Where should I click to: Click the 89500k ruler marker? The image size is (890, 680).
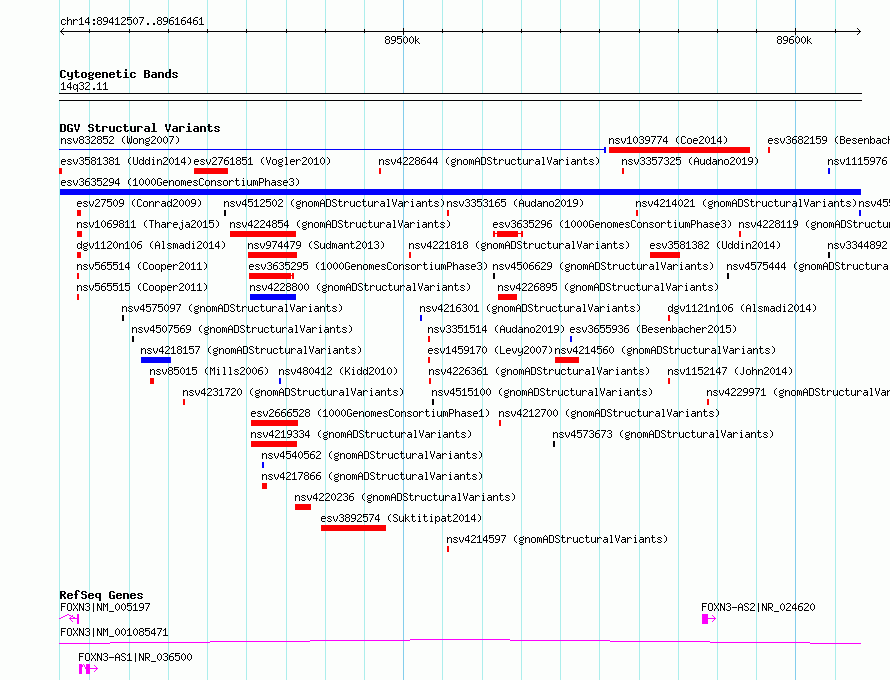(x=402, y=40)
